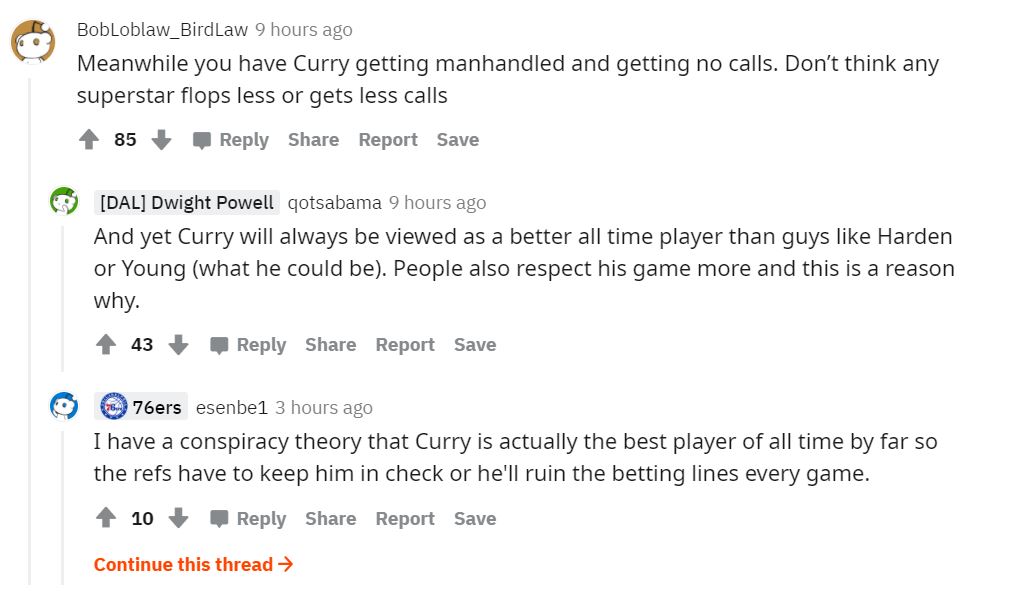Image resolution: width=1017 pixels, height=612 pixels.
Task: Downvote esenbe1's conspiracy theory comment
Action: 178,519
